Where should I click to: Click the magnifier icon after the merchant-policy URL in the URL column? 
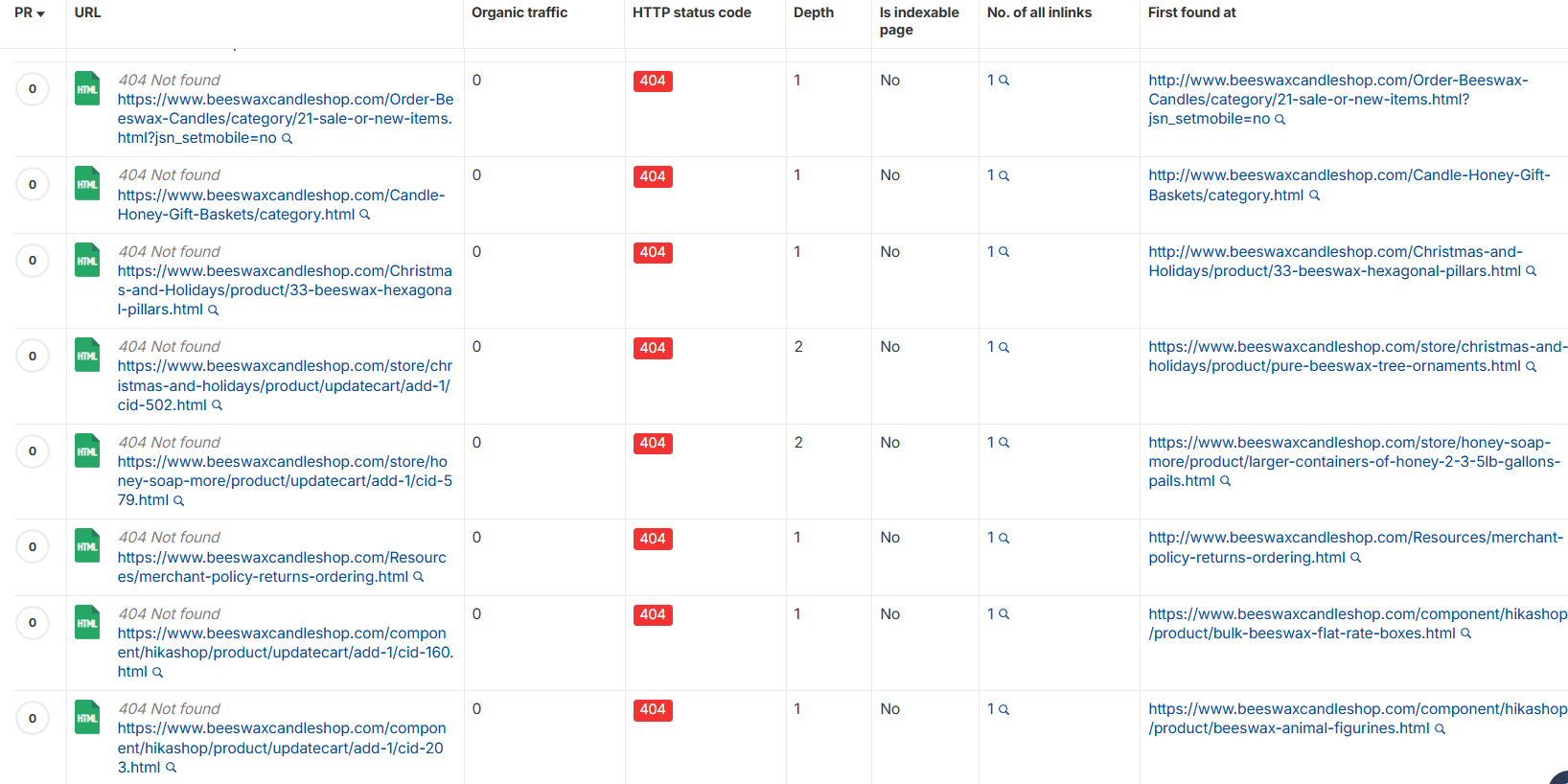[418, 577]
